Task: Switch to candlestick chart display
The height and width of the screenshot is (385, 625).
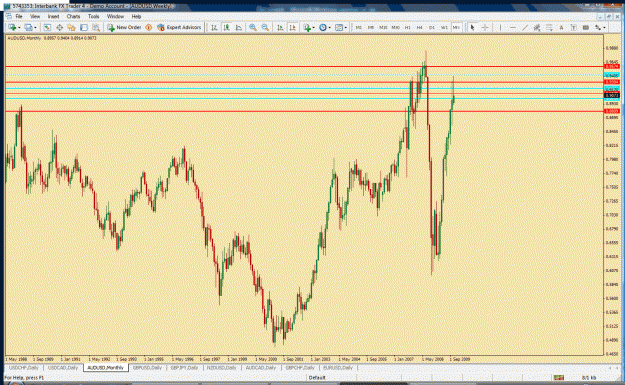Action: (x=226, y=28)
